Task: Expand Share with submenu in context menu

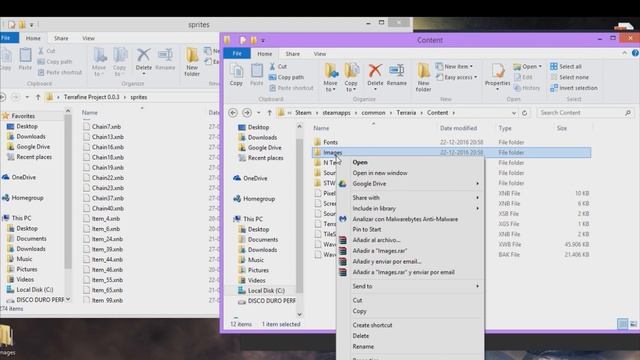Action: 477,198
